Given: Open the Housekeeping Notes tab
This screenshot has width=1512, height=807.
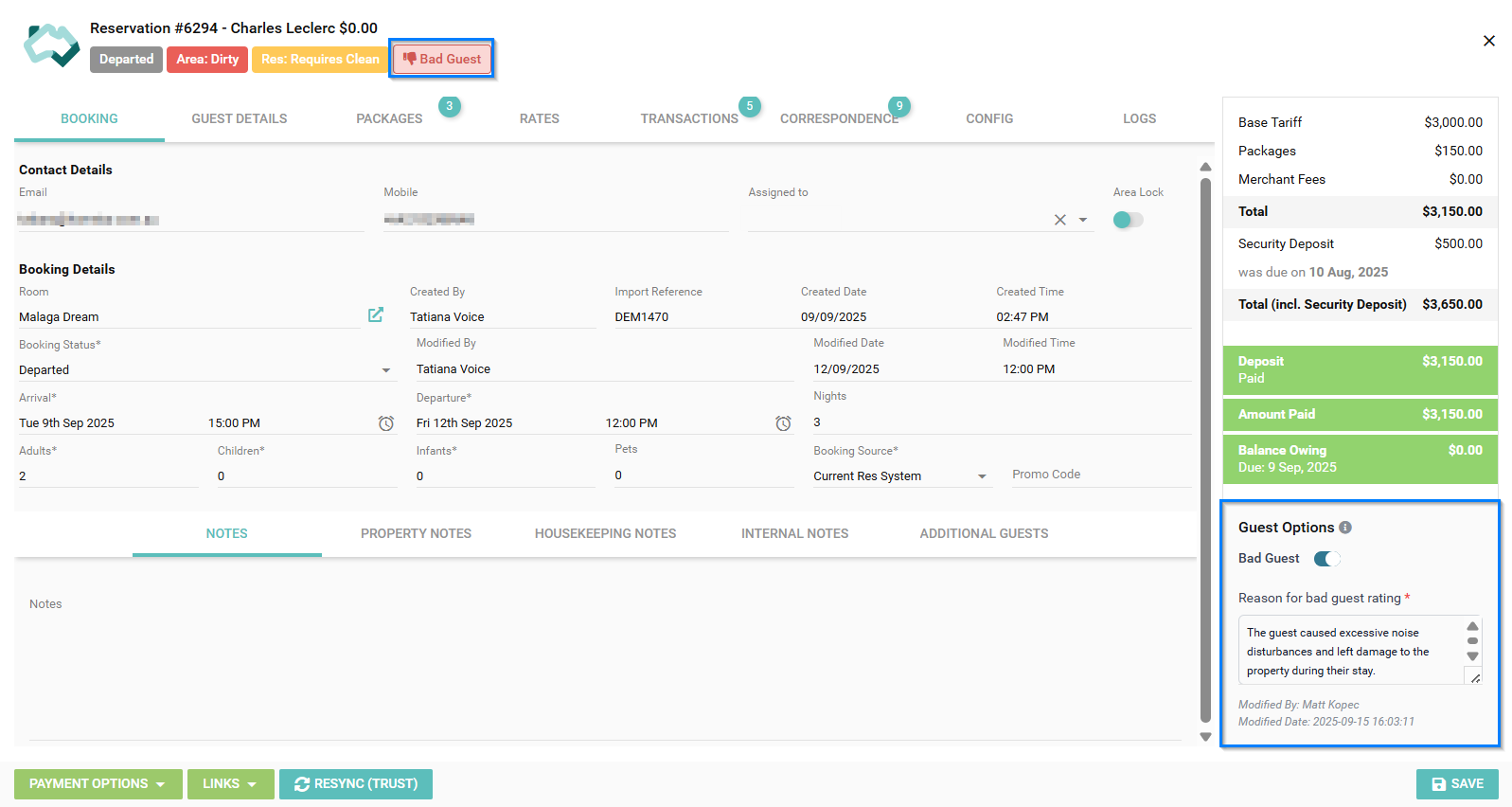Looking at the screenshot, I should [605, 534].
